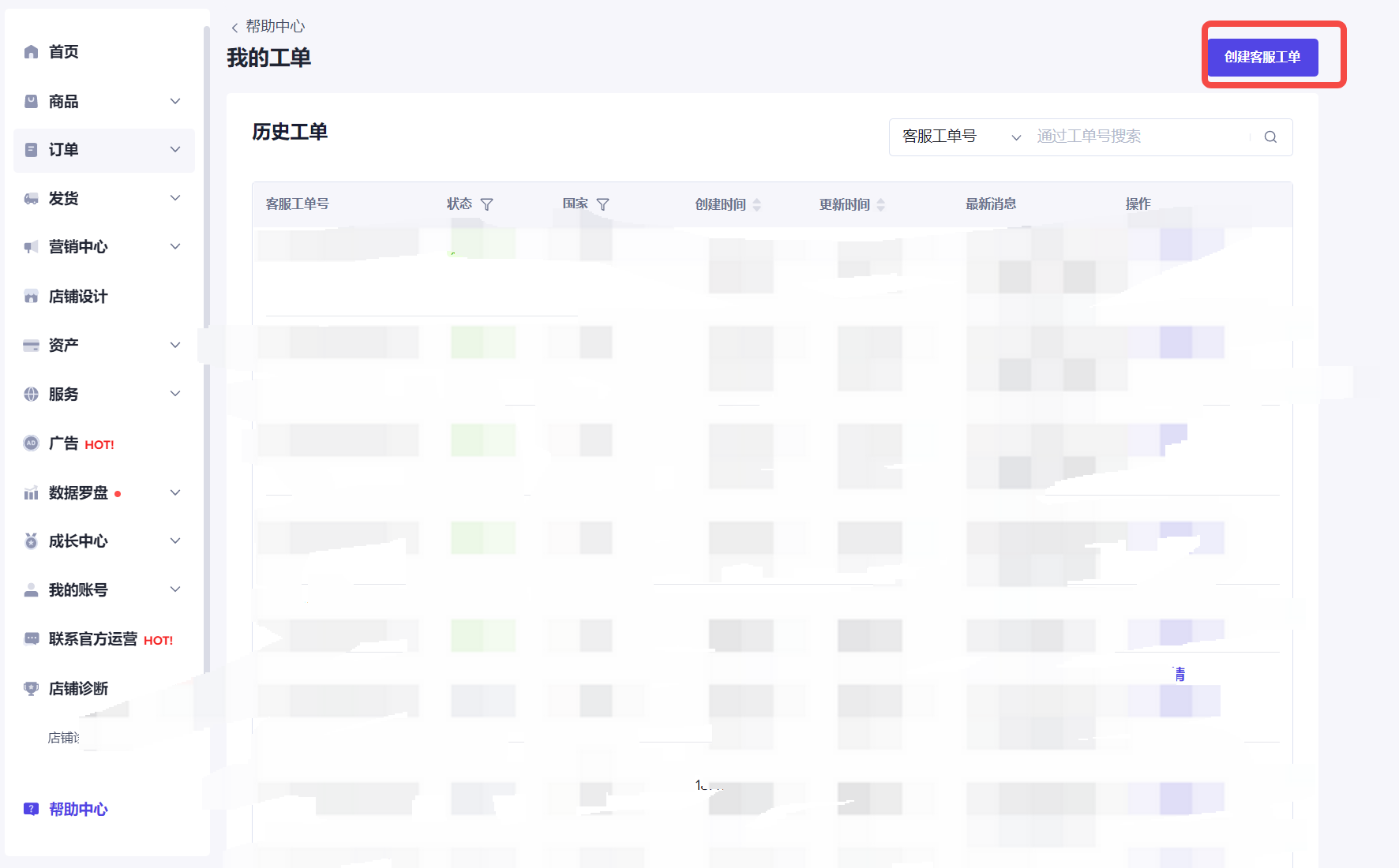Viewport: 1399px width, 868px height.
Task: Select 我的账号 in the sidebar
Action: click(x=78, y=590)
